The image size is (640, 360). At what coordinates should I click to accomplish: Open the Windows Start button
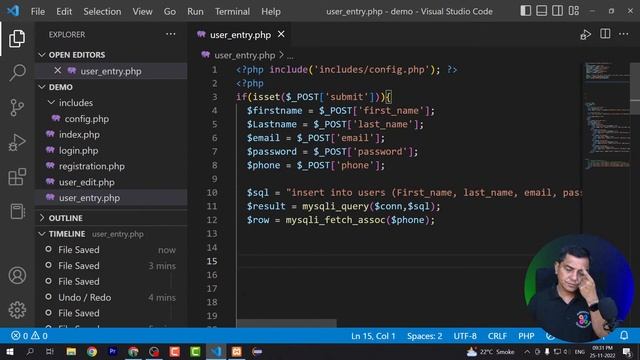tap(9, 352)
